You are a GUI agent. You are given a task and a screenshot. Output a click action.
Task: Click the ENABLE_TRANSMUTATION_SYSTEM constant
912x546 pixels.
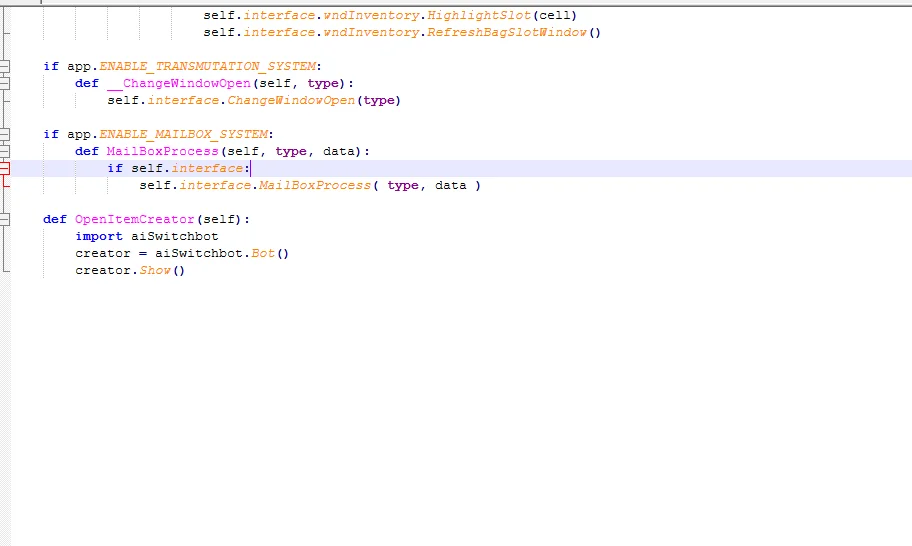207,67
